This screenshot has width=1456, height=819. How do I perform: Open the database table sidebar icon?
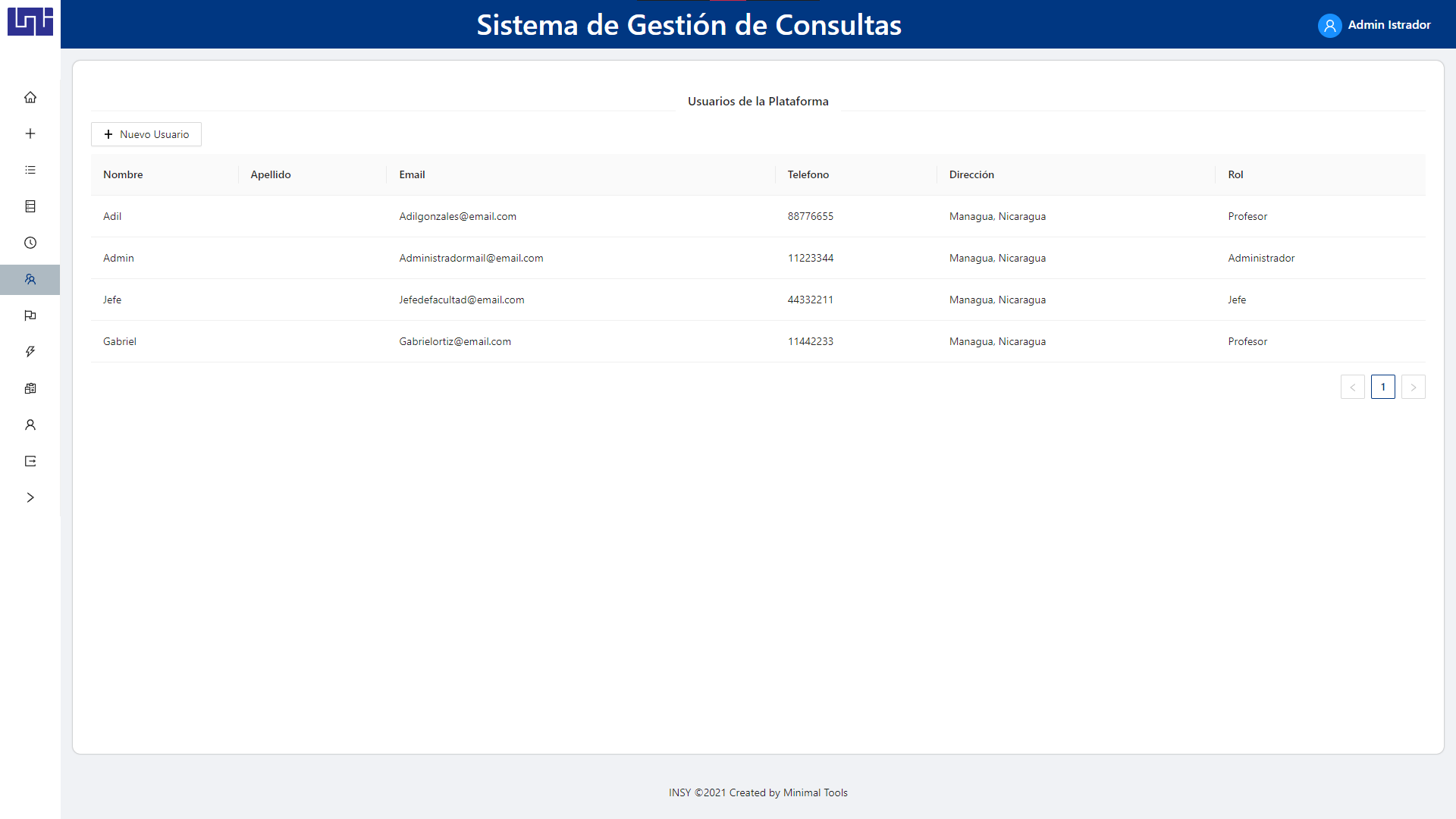pyautogui.click(x=30, y=206)
